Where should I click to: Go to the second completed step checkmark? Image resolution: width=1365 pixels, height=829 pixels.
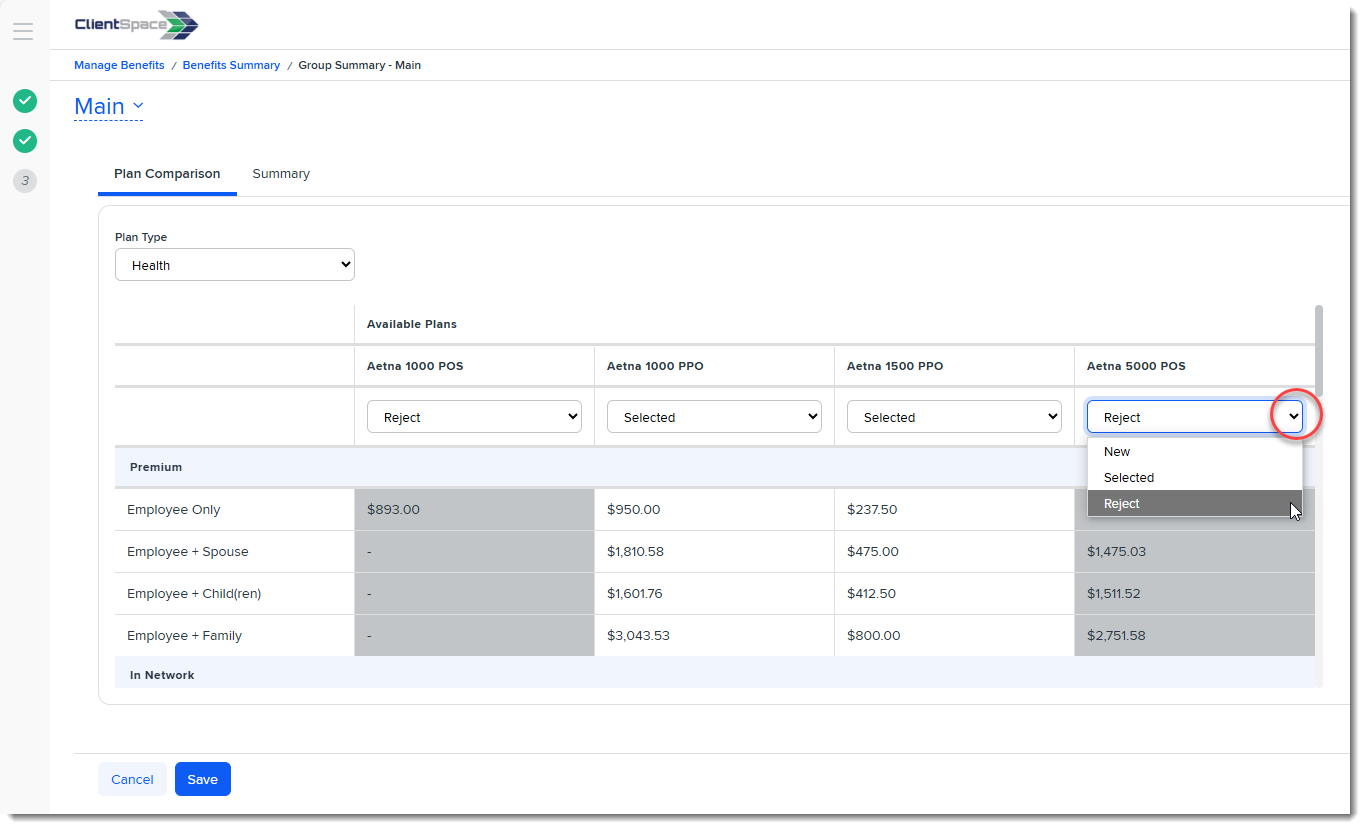pos(25,141)
